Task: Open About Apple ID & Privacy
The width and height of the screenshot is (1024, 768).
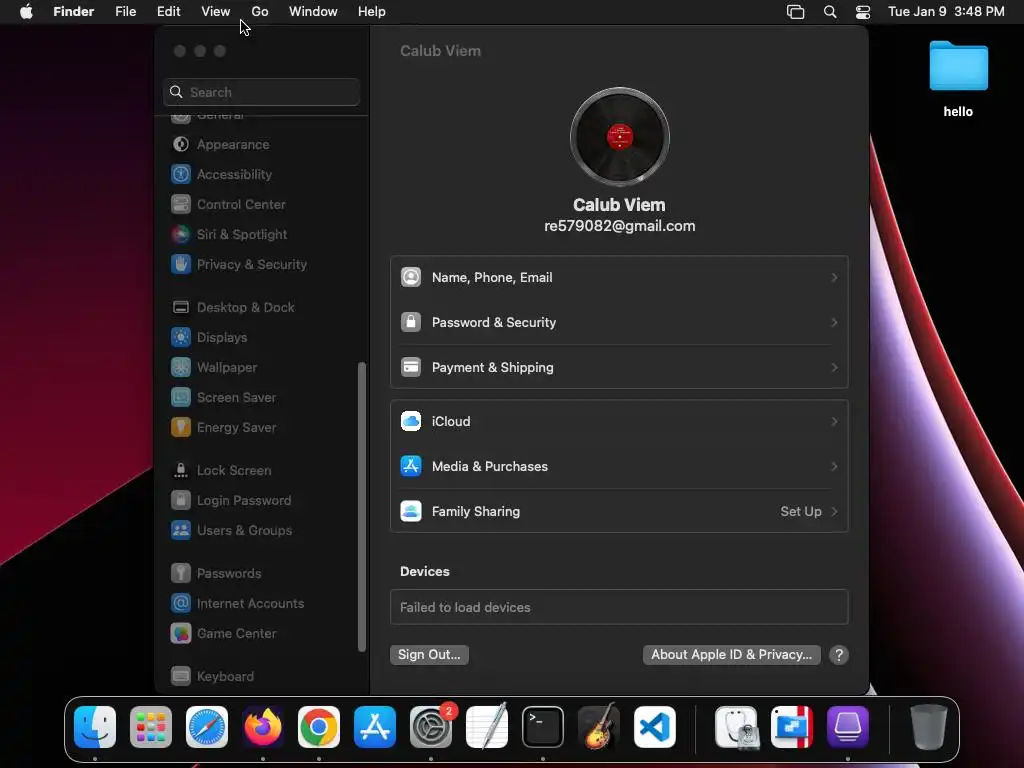Action: pyautogui.click(x=731, y=655)
